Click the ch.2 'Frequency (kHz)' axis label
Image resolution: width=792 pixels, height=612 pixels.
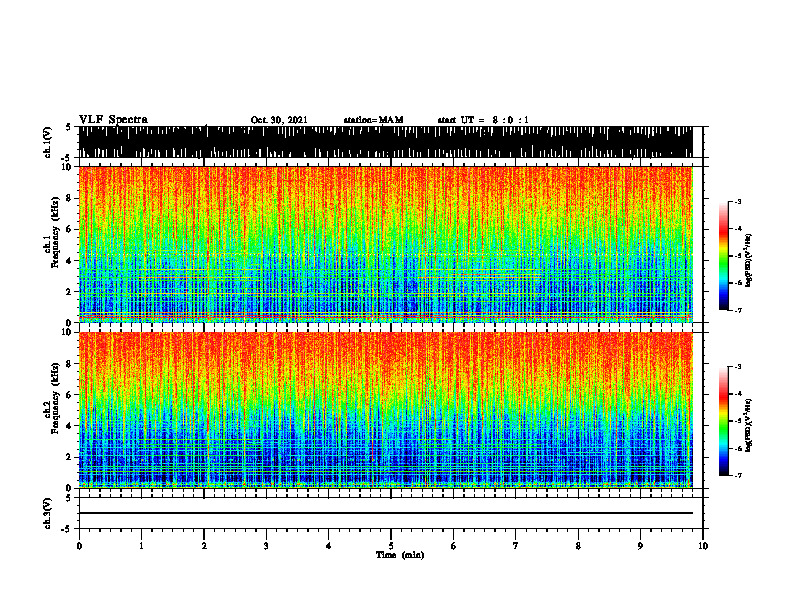pos(56,398)
